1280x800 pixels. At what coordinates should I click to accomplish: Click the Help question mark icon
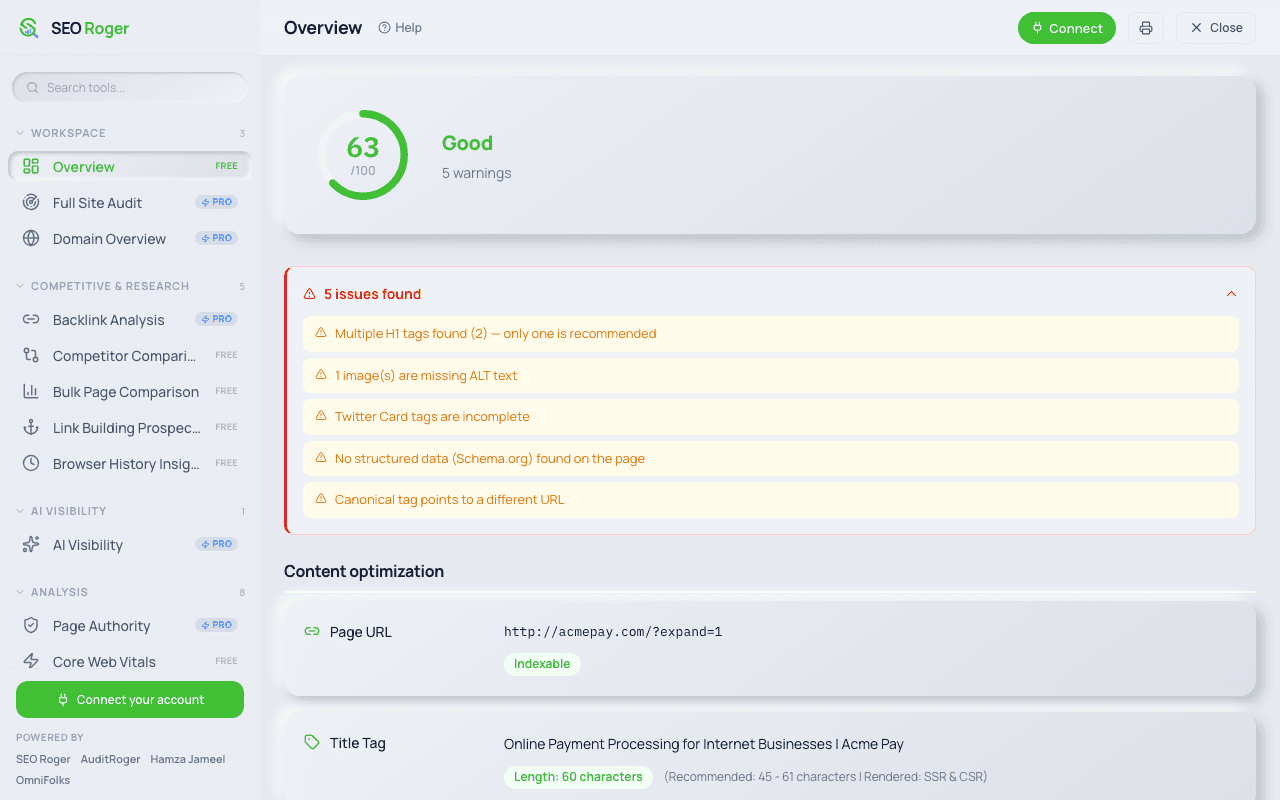pos(384,28)
